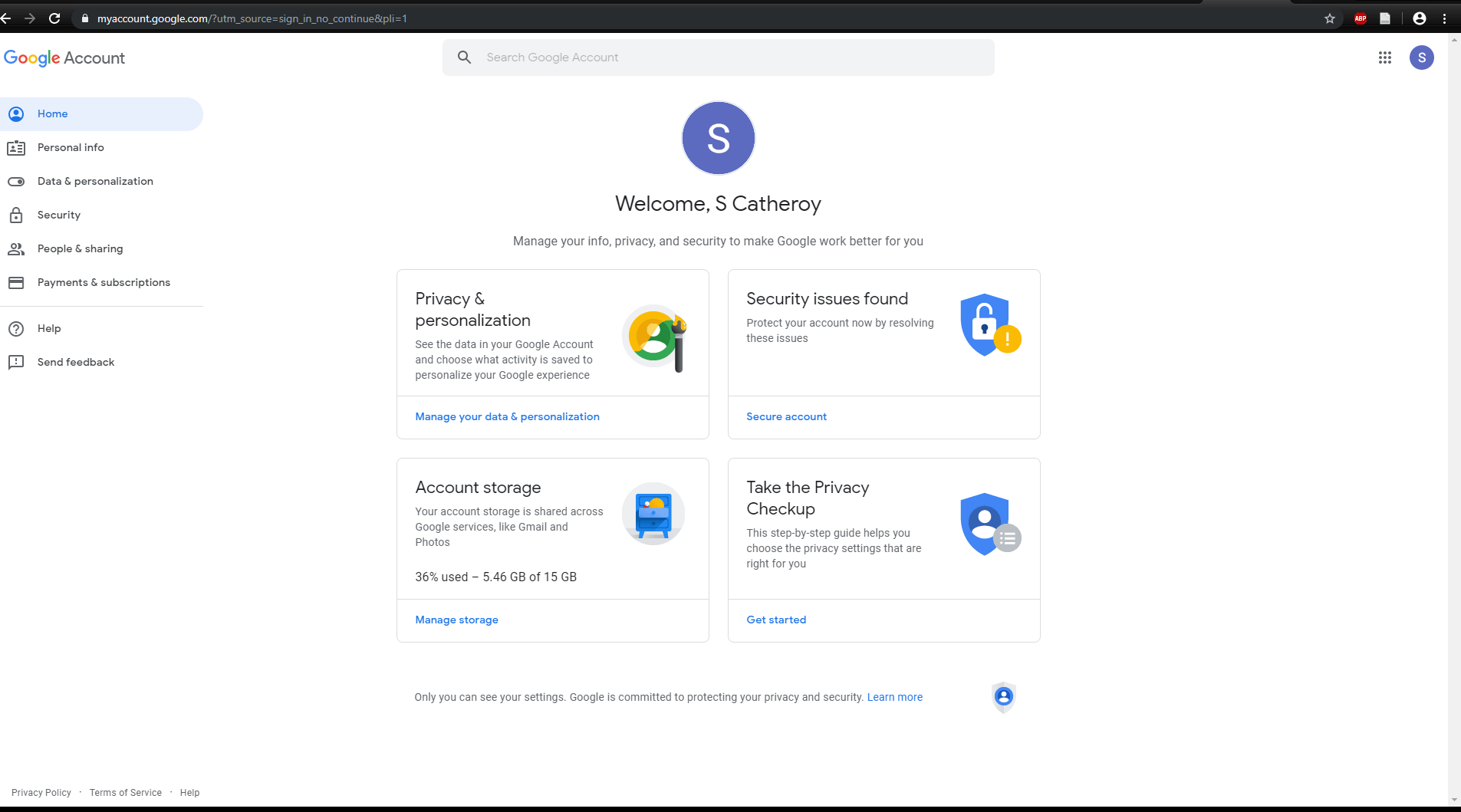Open the Google apps grid icon
Viewport: 1461px width, 812px height.
pyautogui.click(x=1385, y=58)
